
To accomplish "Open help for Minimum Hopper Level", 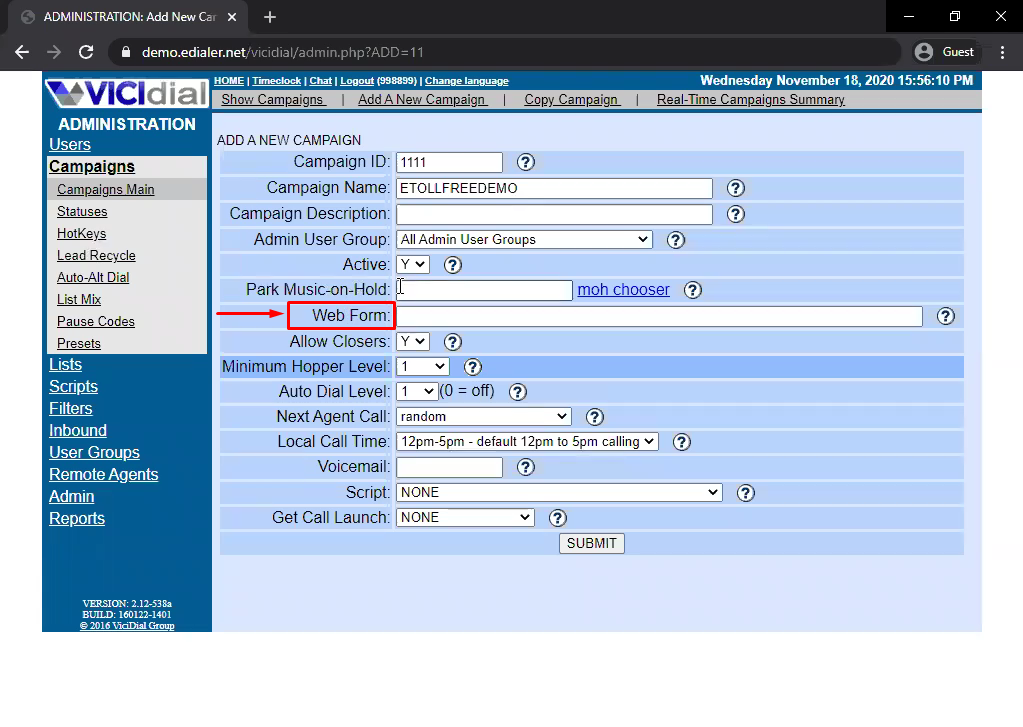I will point(472,367).
